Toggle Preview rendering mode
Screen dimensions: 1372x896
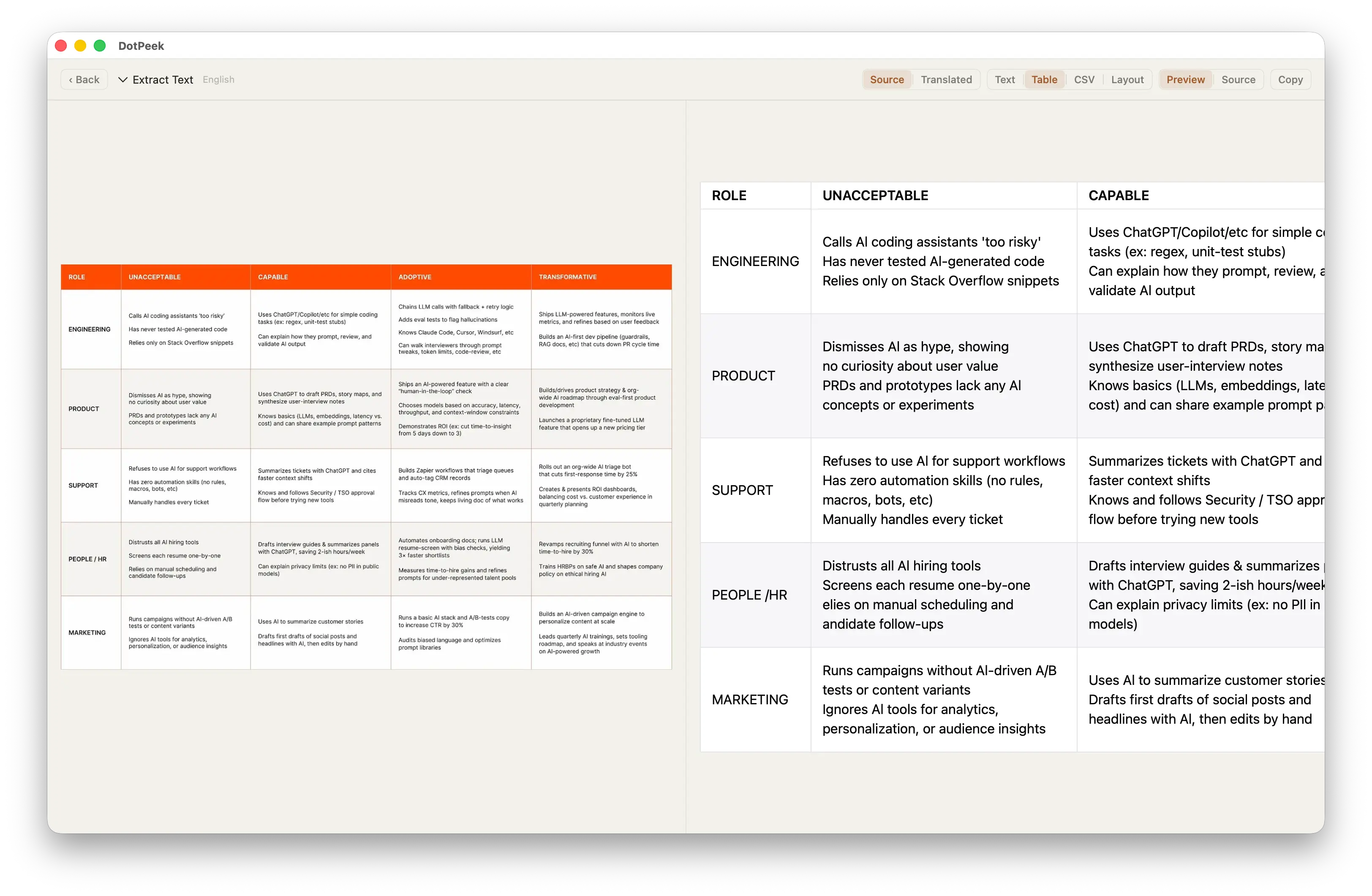1185,79
